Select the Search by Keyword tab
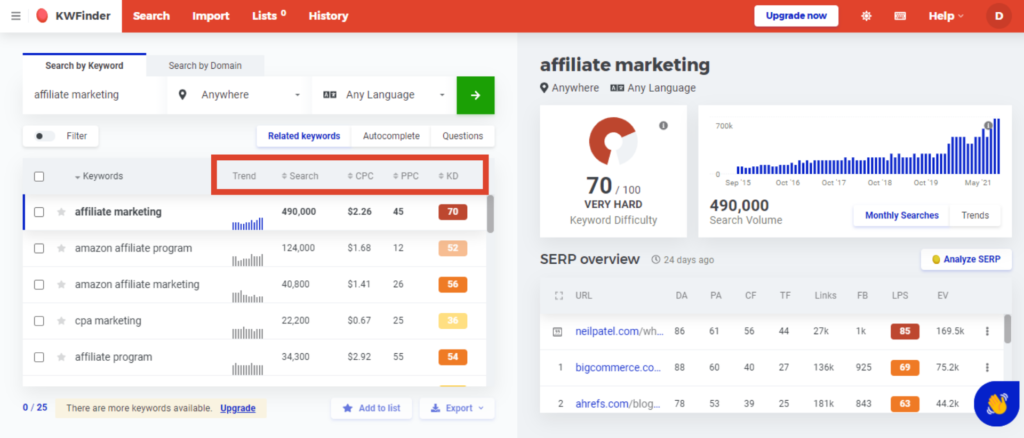This screenshot has width=1024, height=438. (84, 65)
